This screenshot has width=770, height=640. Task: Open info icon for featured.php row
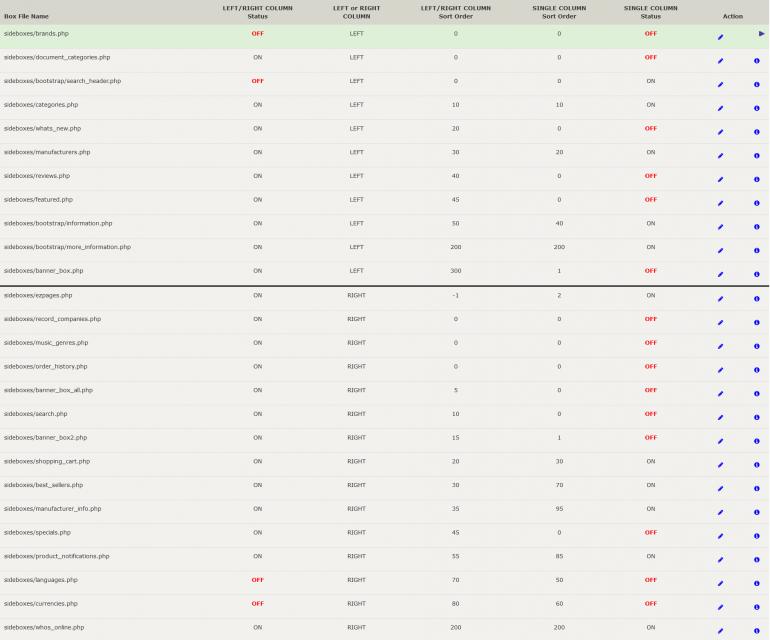pos(757,203)
